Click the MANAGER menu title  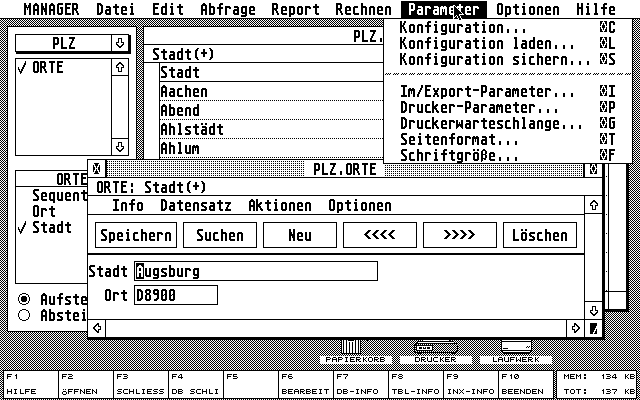(x=51, y=9)
